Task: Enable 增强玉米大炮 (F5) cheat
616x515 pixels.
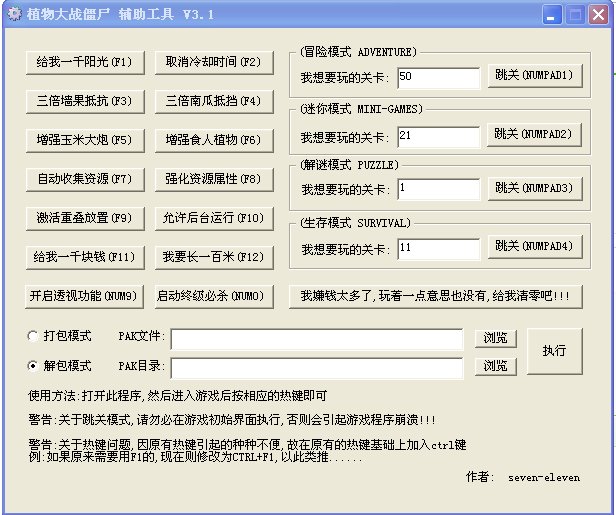Action: [x=84, y=140]
